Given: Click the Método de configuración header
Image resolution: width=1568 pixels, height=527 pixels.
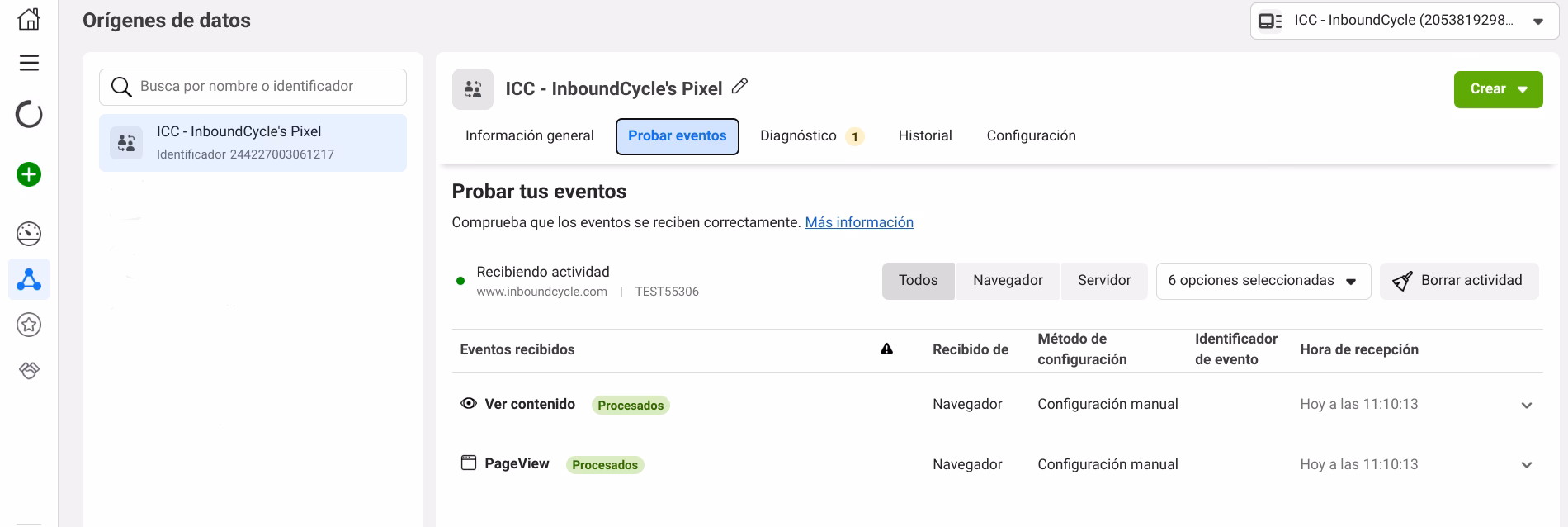Looking at the screenshot, I should click(x=1082, y=349).
